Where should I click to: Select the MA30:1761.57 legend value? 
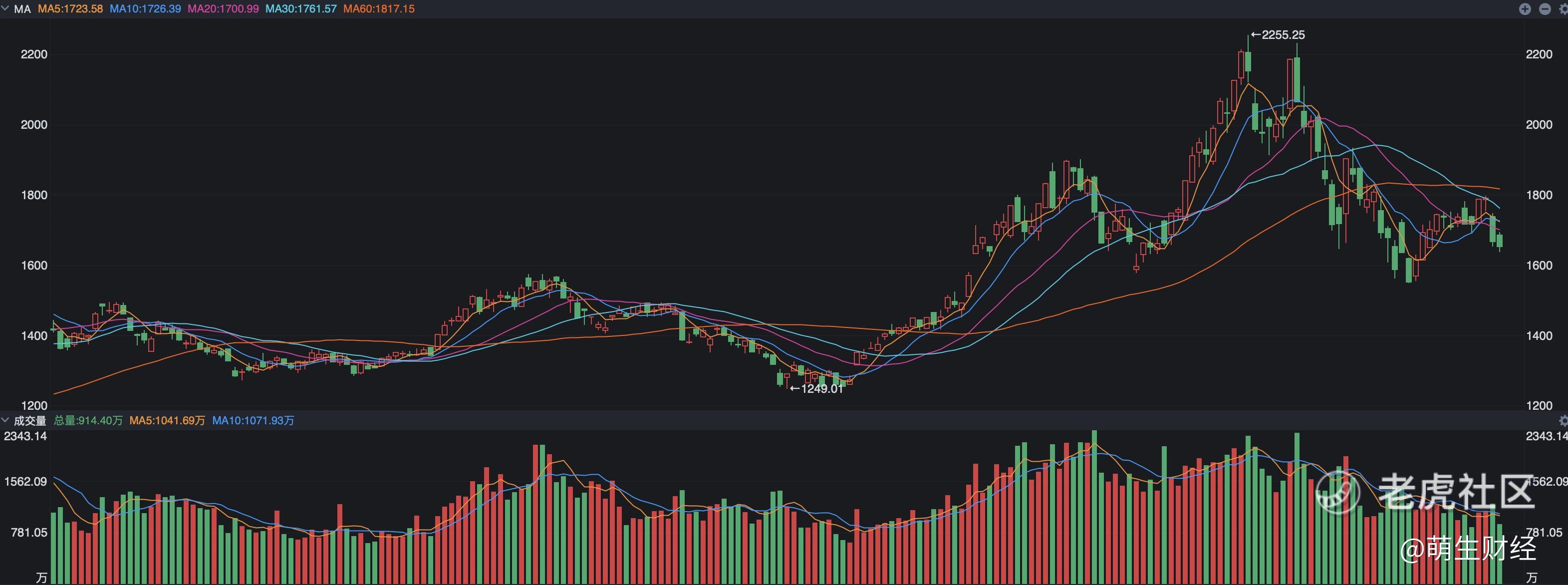click(301, 9)
